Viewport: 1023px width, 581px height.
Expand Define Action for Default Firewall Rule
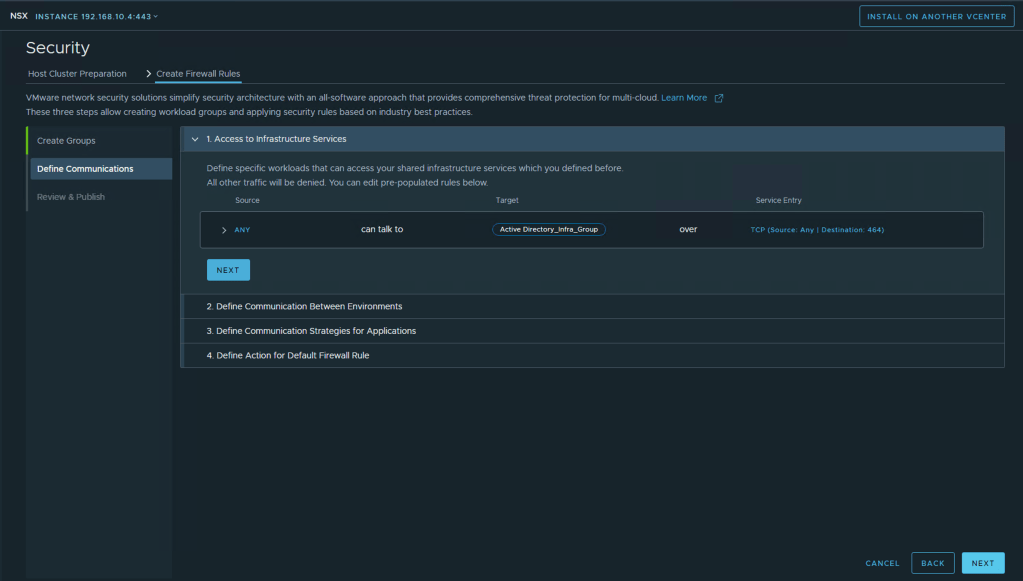pyautogui.click(x=288, y=355)
